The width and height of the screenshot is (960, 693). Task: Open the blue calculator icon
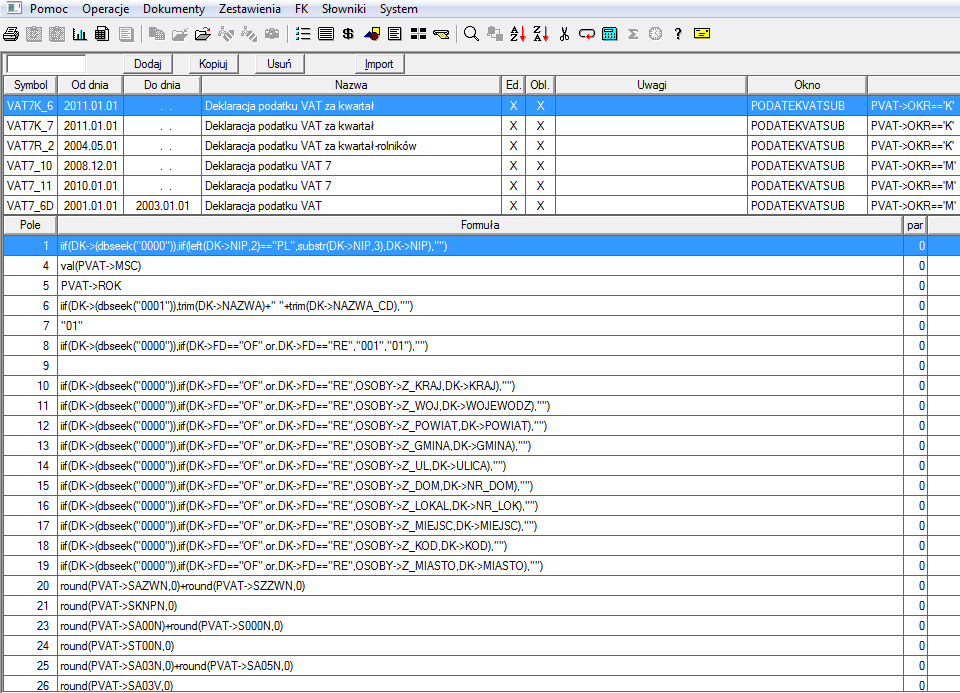(609, 33)
